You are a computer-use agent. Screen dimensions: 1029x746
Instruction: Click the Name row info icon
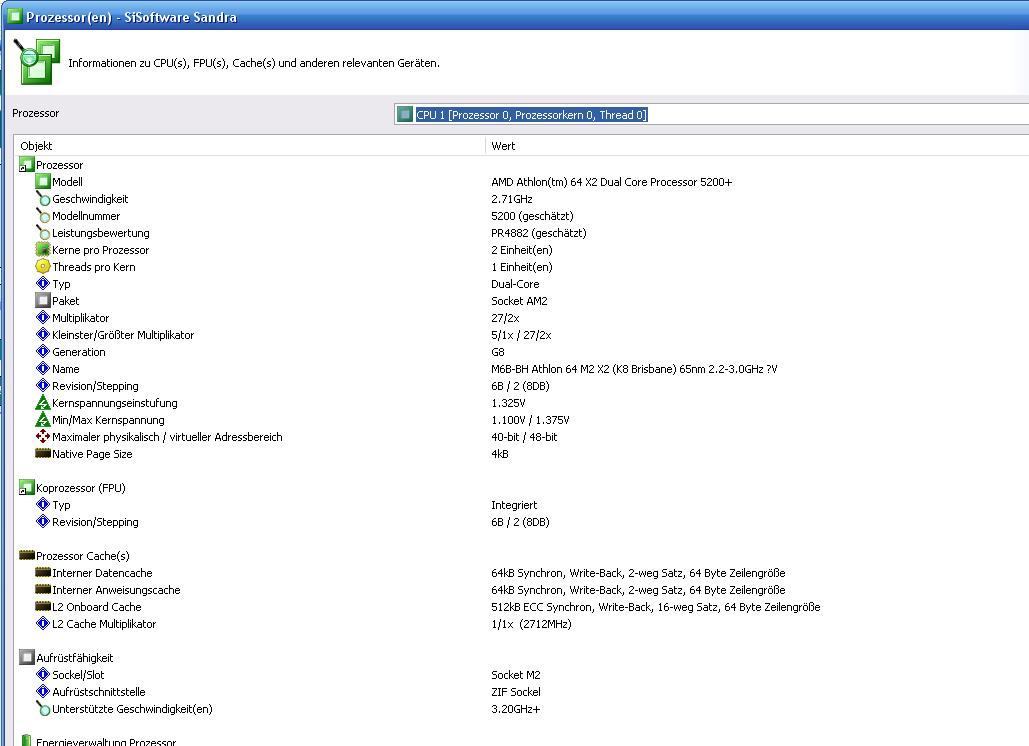43,368
